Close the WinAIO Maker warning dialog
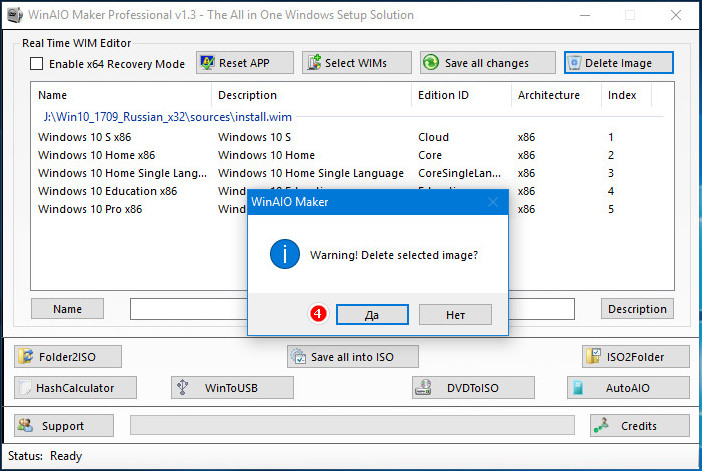This screenshot has height=471, width=702. point(493,202)
